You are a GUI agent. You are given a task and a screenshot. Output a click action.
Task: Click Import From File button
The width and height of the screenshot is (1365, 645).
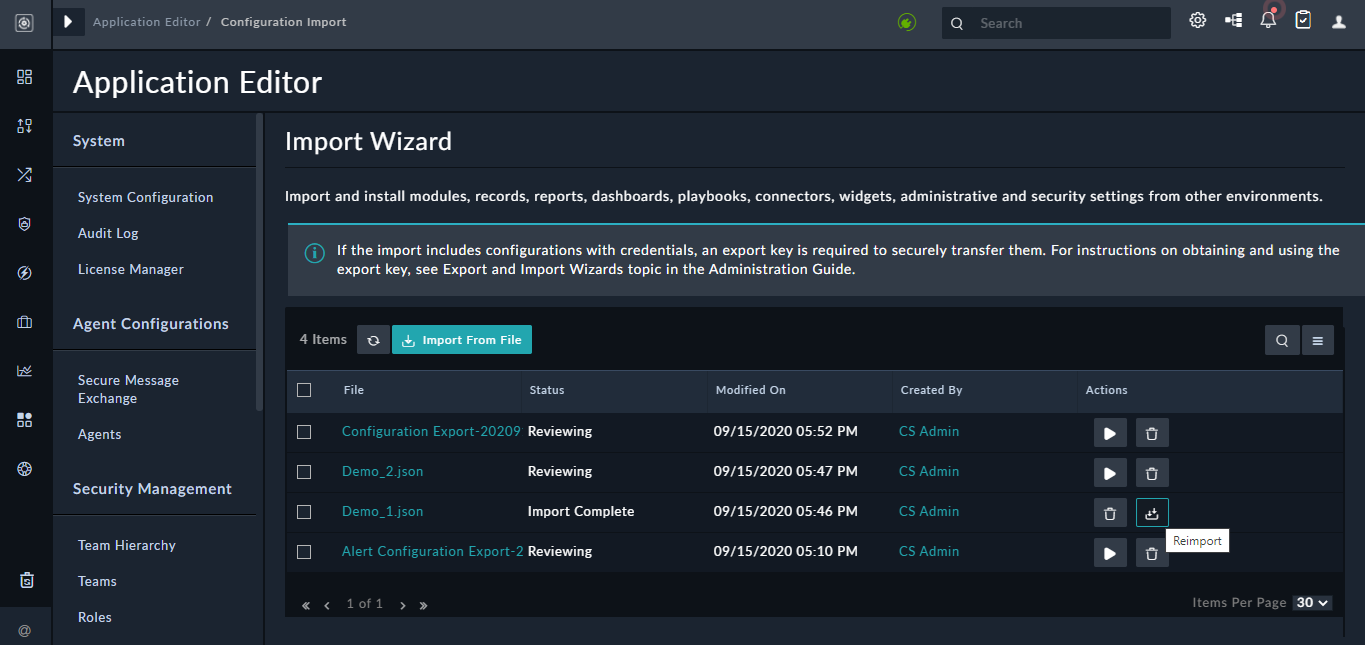point(462,340)
